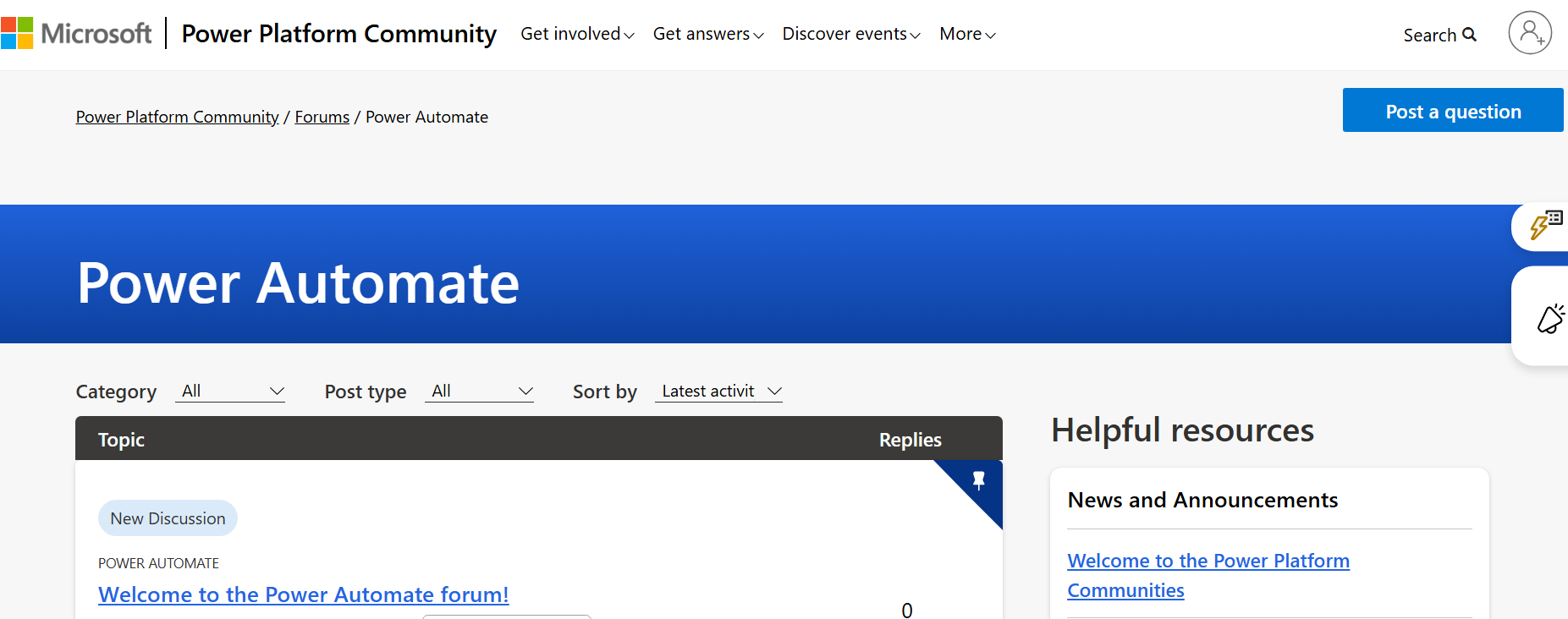
Task: Expand the More menu
Action: (967, 34)
